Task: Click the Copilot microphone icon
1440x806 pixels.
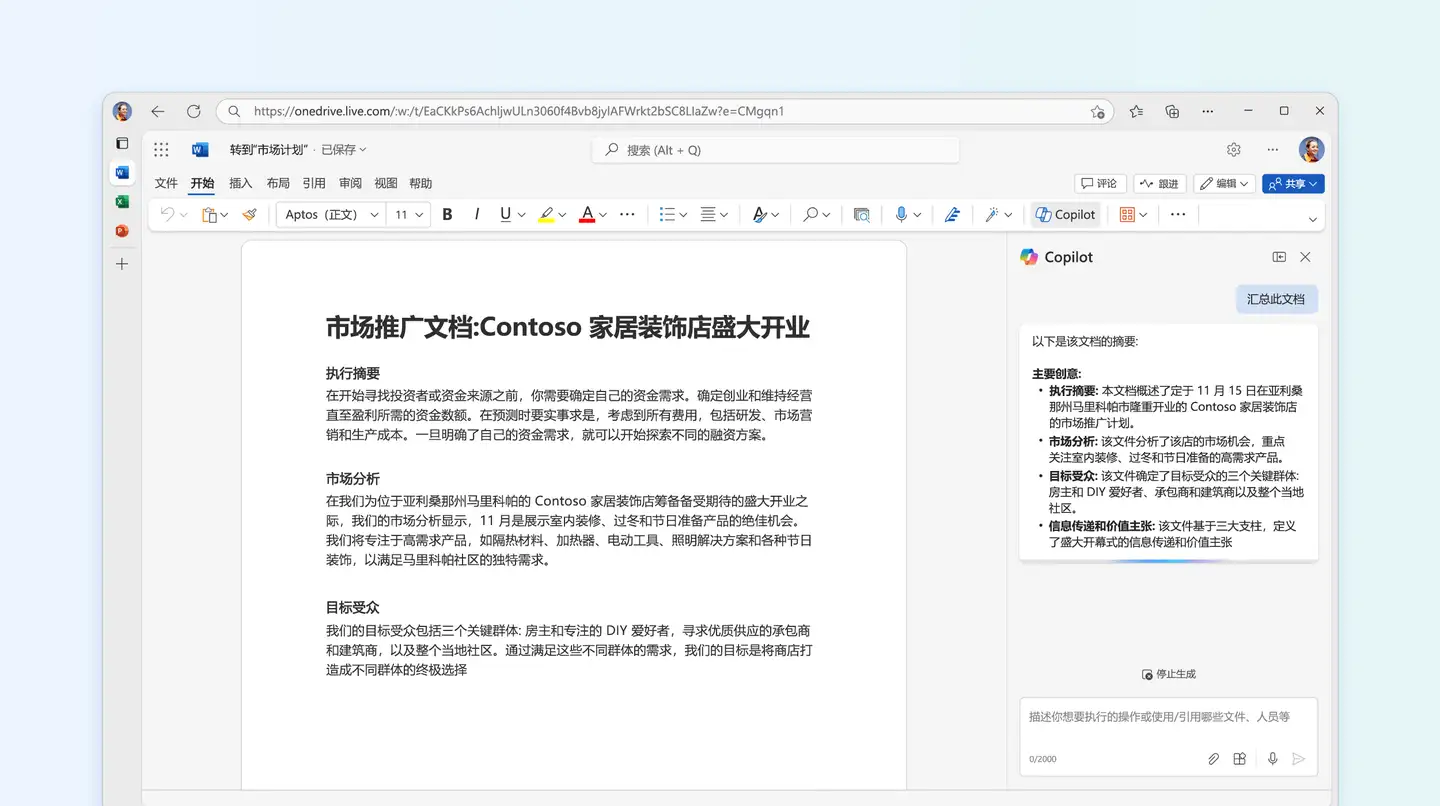Action: [1273, 759]
